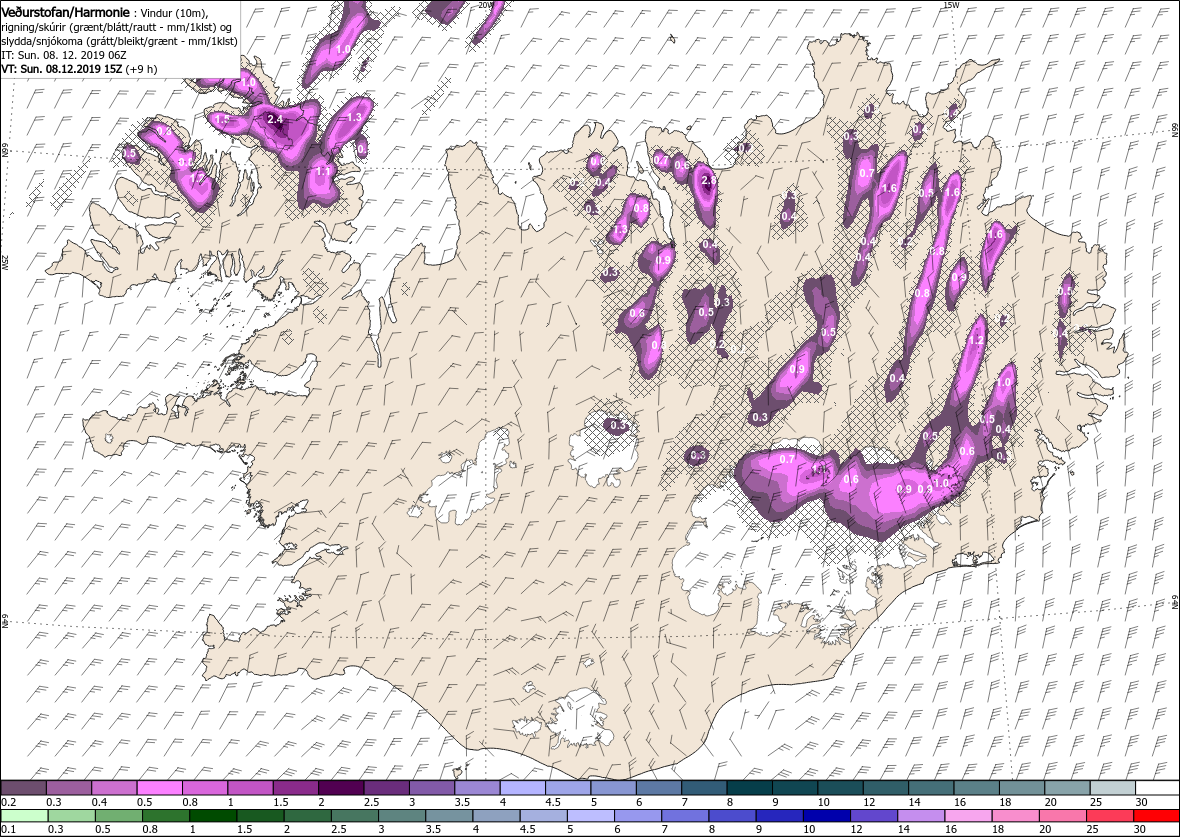Click purple legend swatch between 1.5 and 2
The width and height of the screenshot is (1180, 837).
click(297, 788)
